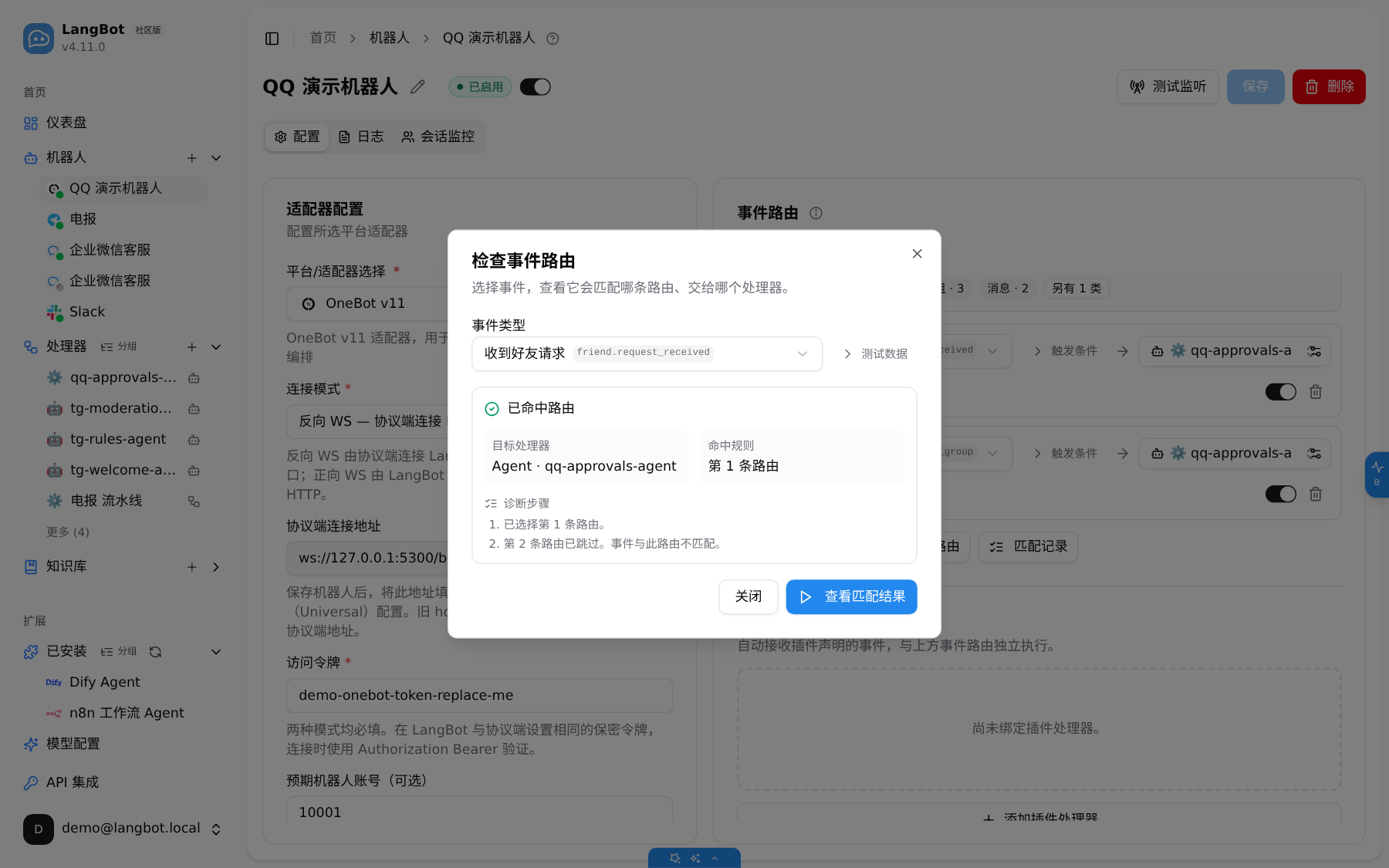Screen dimensions: 1389x868
Task: Click the 匹配记录 button
Action: point(1028,546)
